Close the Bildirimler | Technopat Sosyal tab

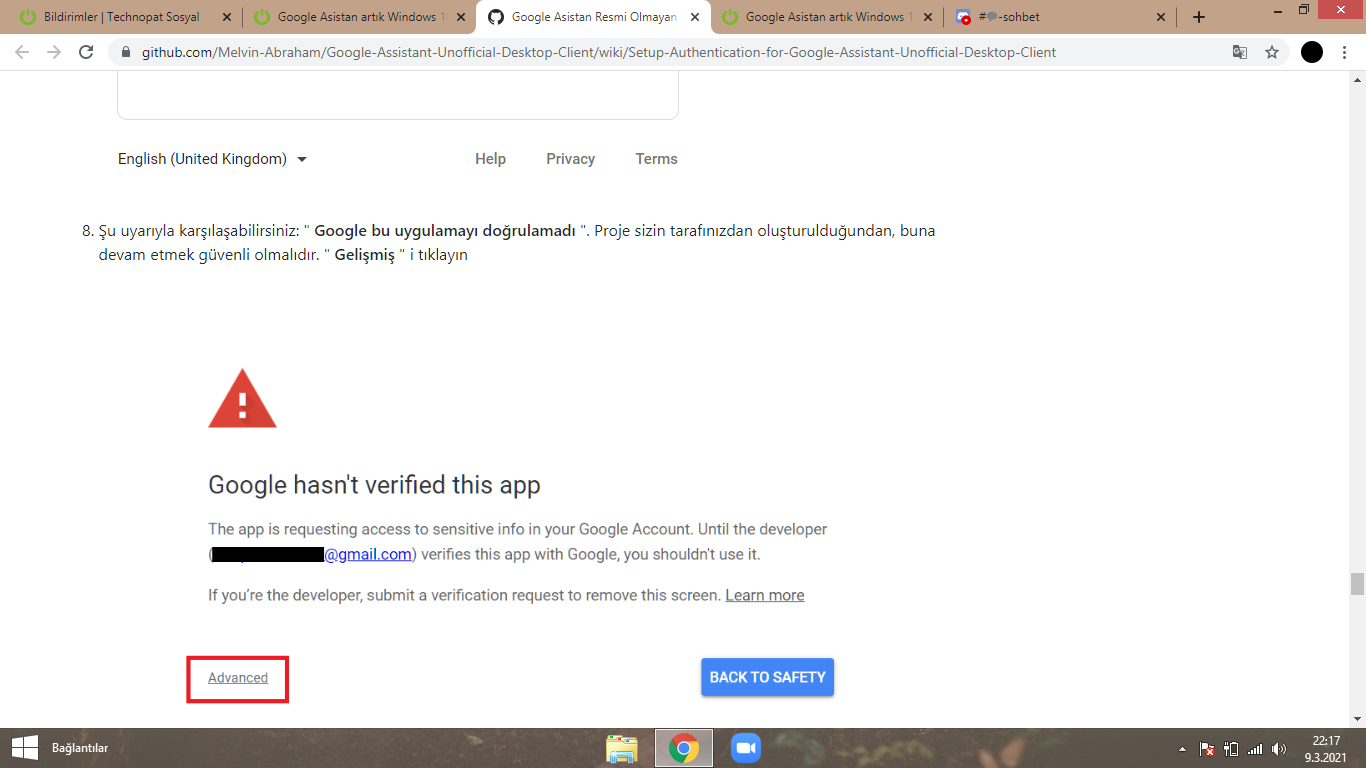[x=226, y=17]
